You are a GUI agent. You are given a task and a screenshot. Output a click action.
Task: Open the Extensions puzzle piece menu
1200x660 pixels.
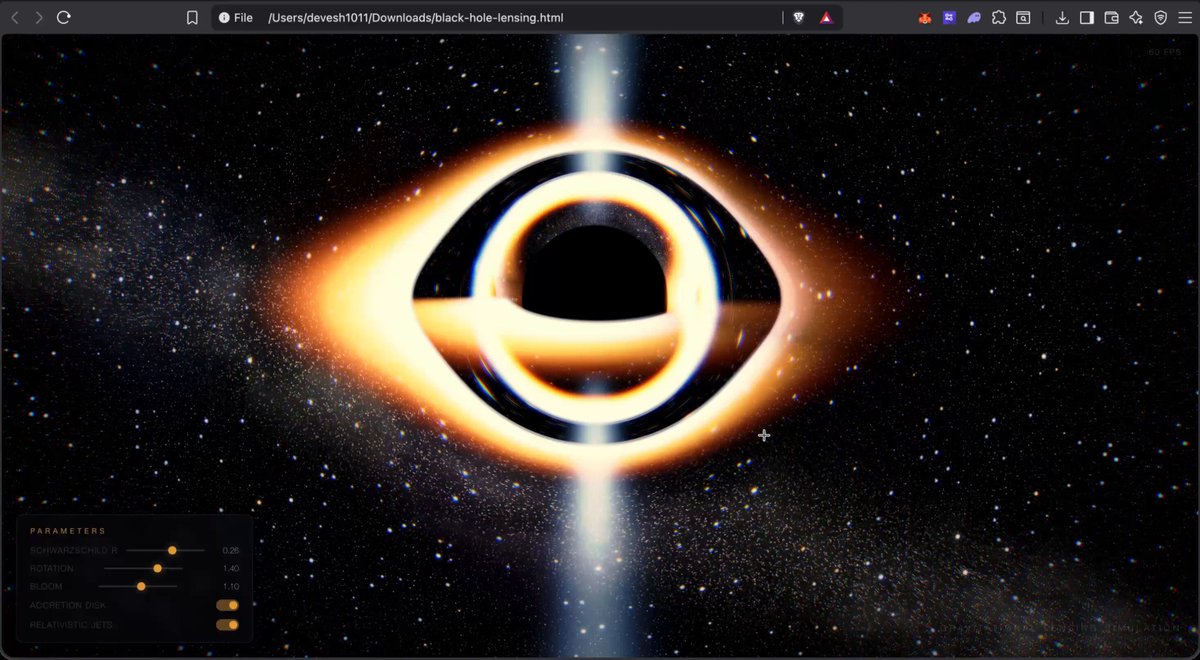(x=998, y=17)
